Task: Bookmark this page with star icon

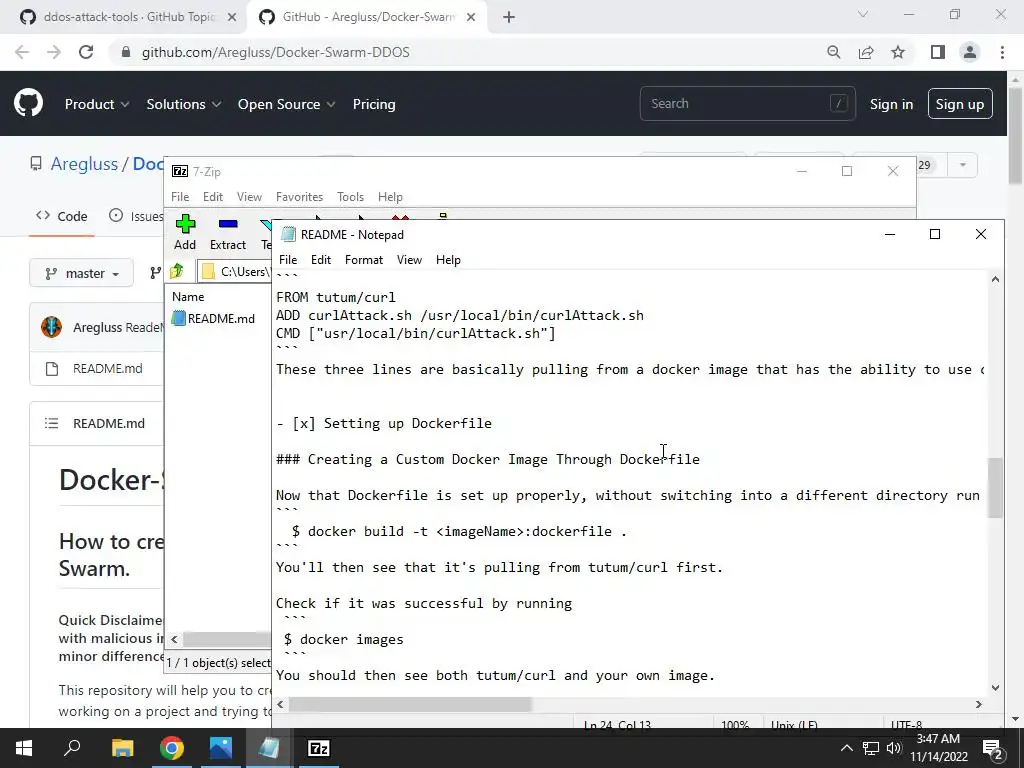Action: point(898,52)
